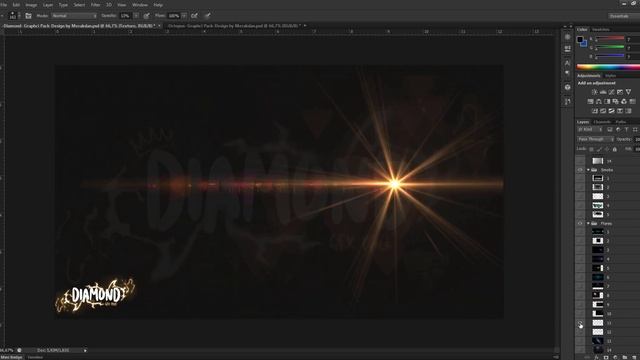Hide the Smoke group
The width and height of the screenshot is (640, 360).
(580, 169)
